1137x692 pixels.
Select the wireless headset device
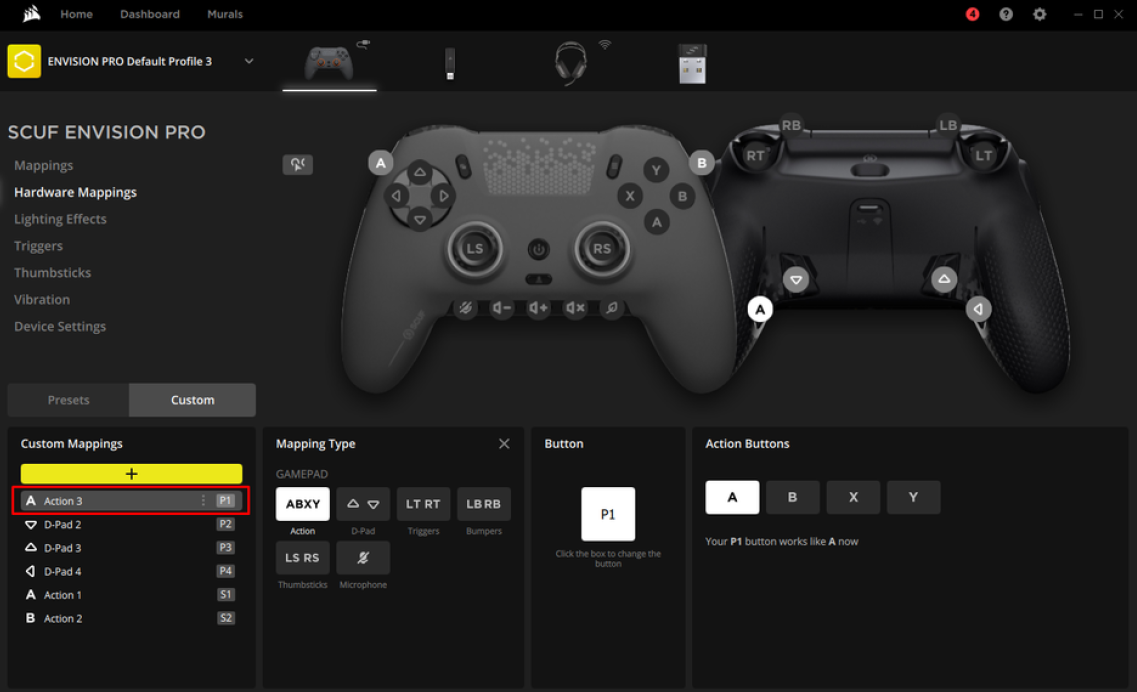[x=571, y=63]
